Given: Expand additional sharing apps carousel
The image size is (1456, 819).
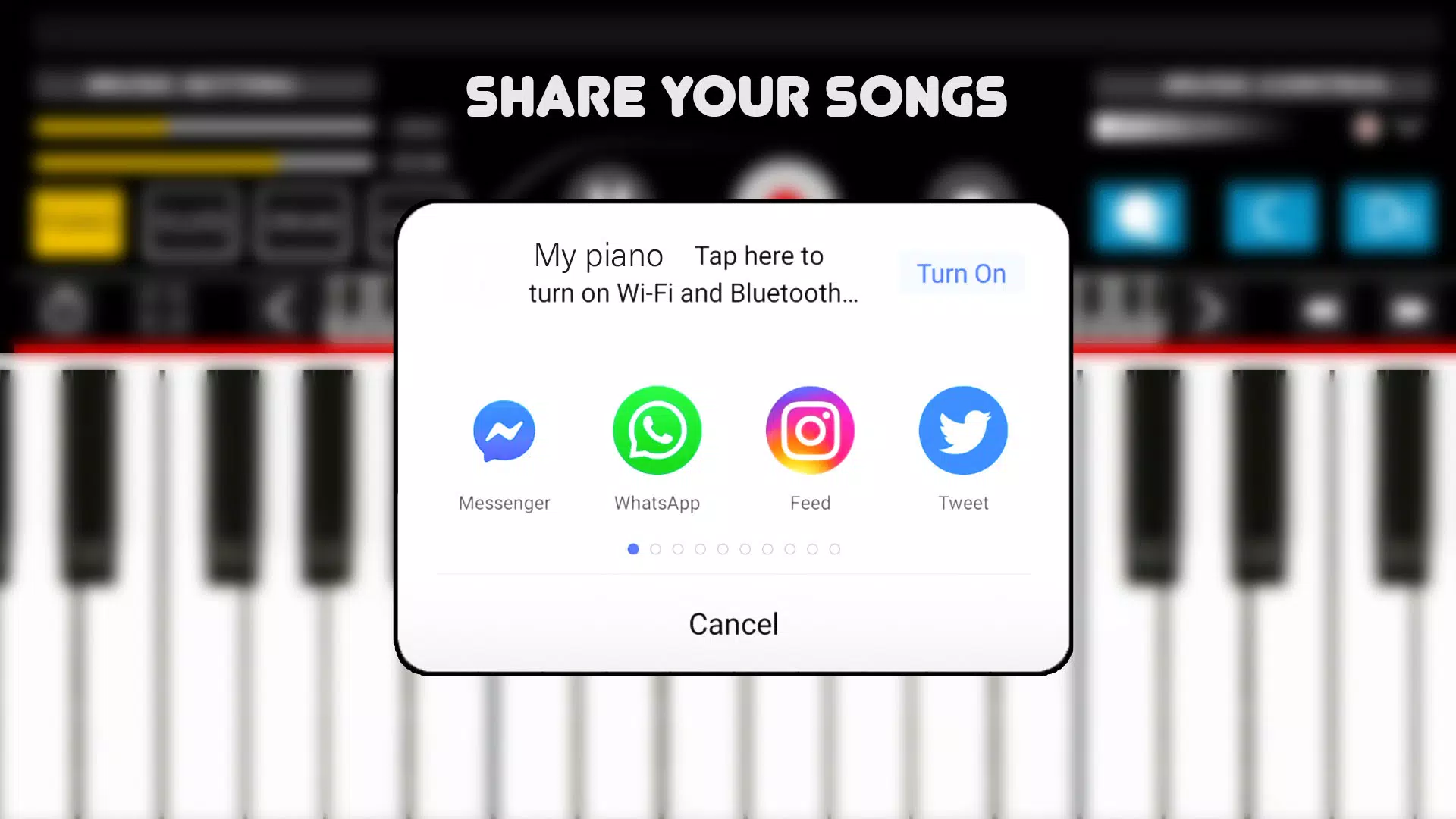Looking at the screenshot, I should click(x=655, y=549).
